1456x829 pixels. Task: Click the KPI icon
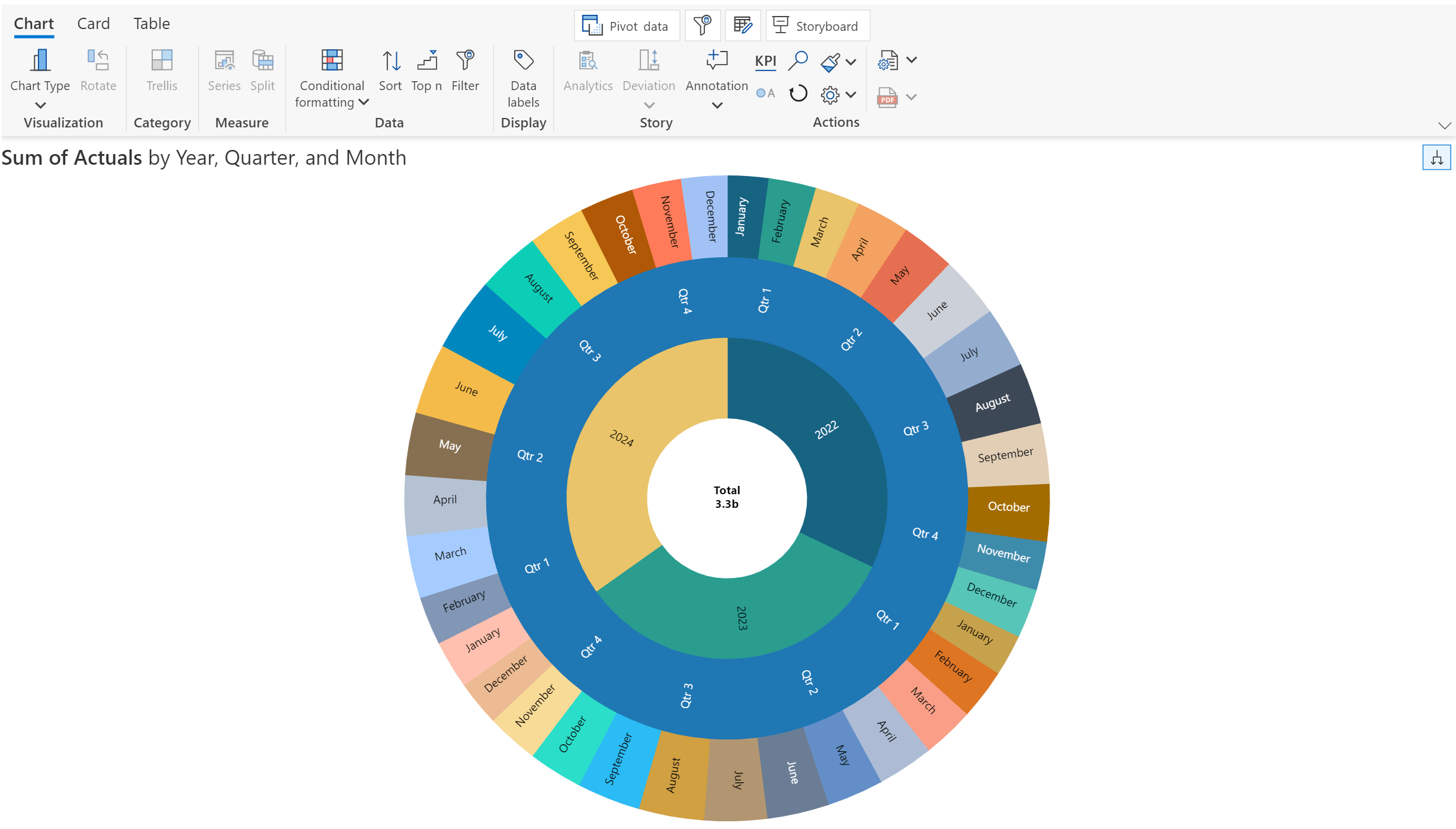click(x=766, y=62)
